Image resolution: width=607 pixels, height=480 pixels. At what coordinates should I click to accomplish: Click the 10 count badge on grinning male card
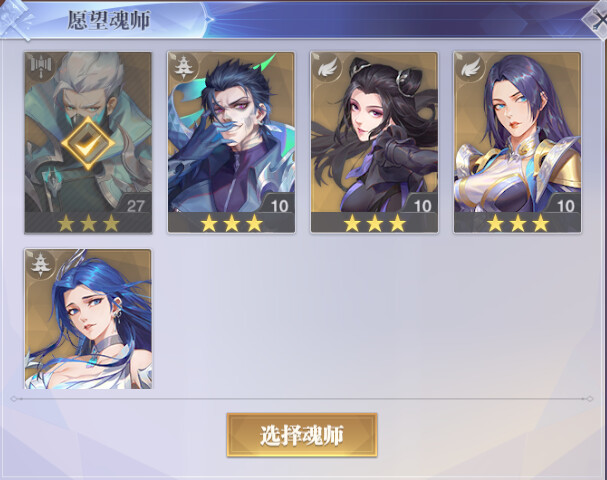coord(279,206)
